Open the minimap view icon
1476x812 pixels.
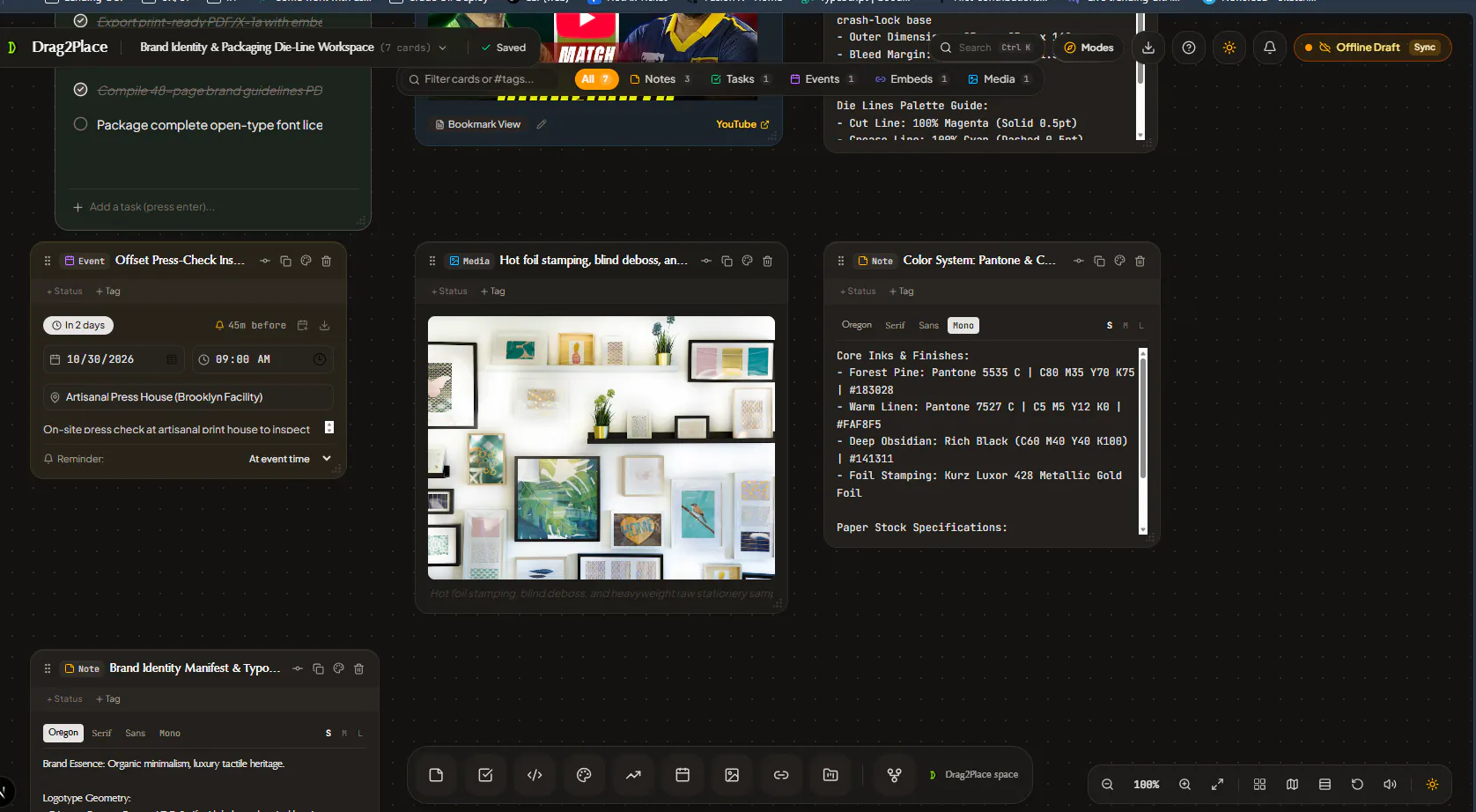(x=1292, y=785)
